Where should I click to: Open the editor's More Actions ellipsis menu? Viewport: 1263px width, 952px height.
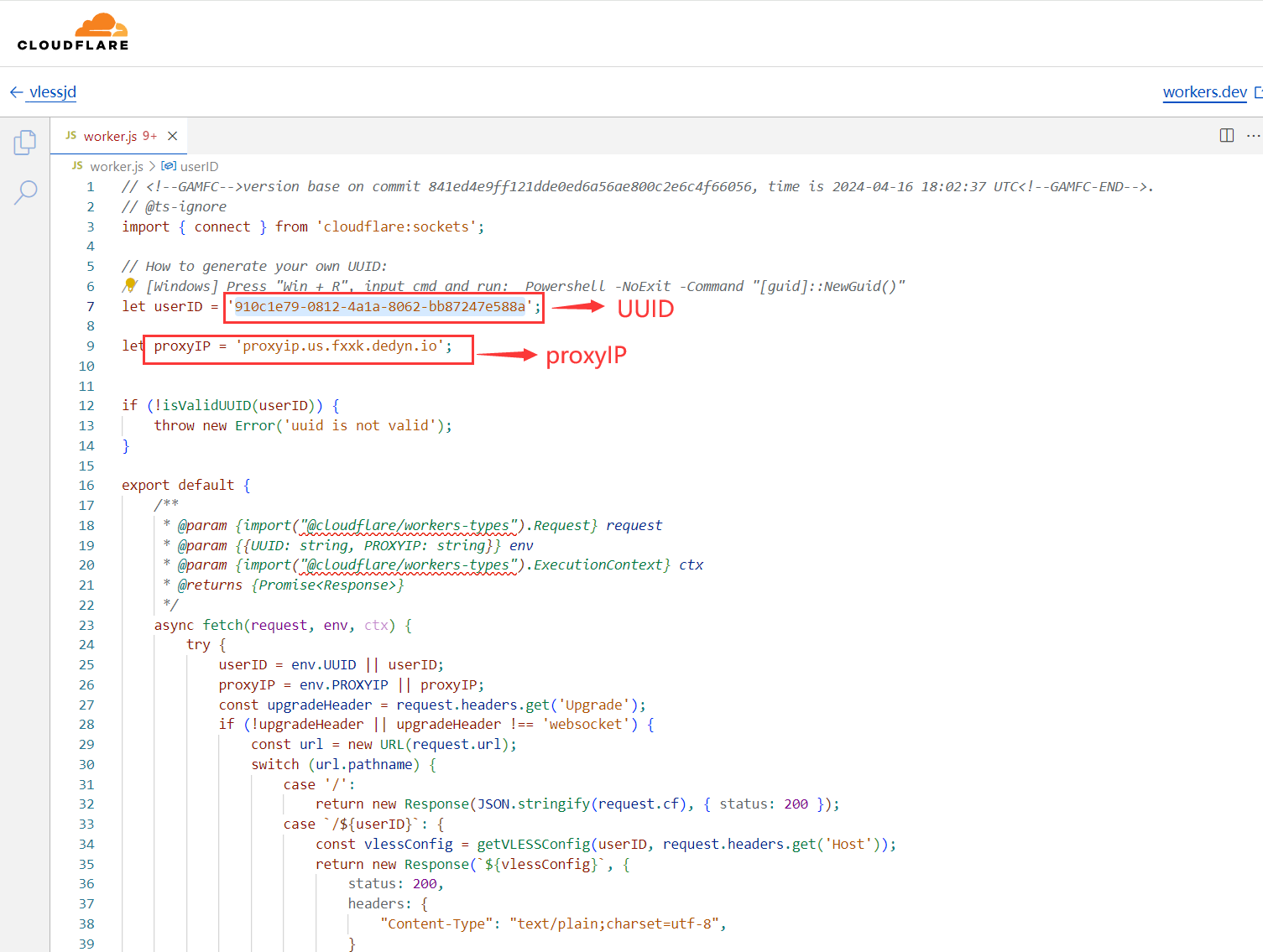pos(1253,136)
